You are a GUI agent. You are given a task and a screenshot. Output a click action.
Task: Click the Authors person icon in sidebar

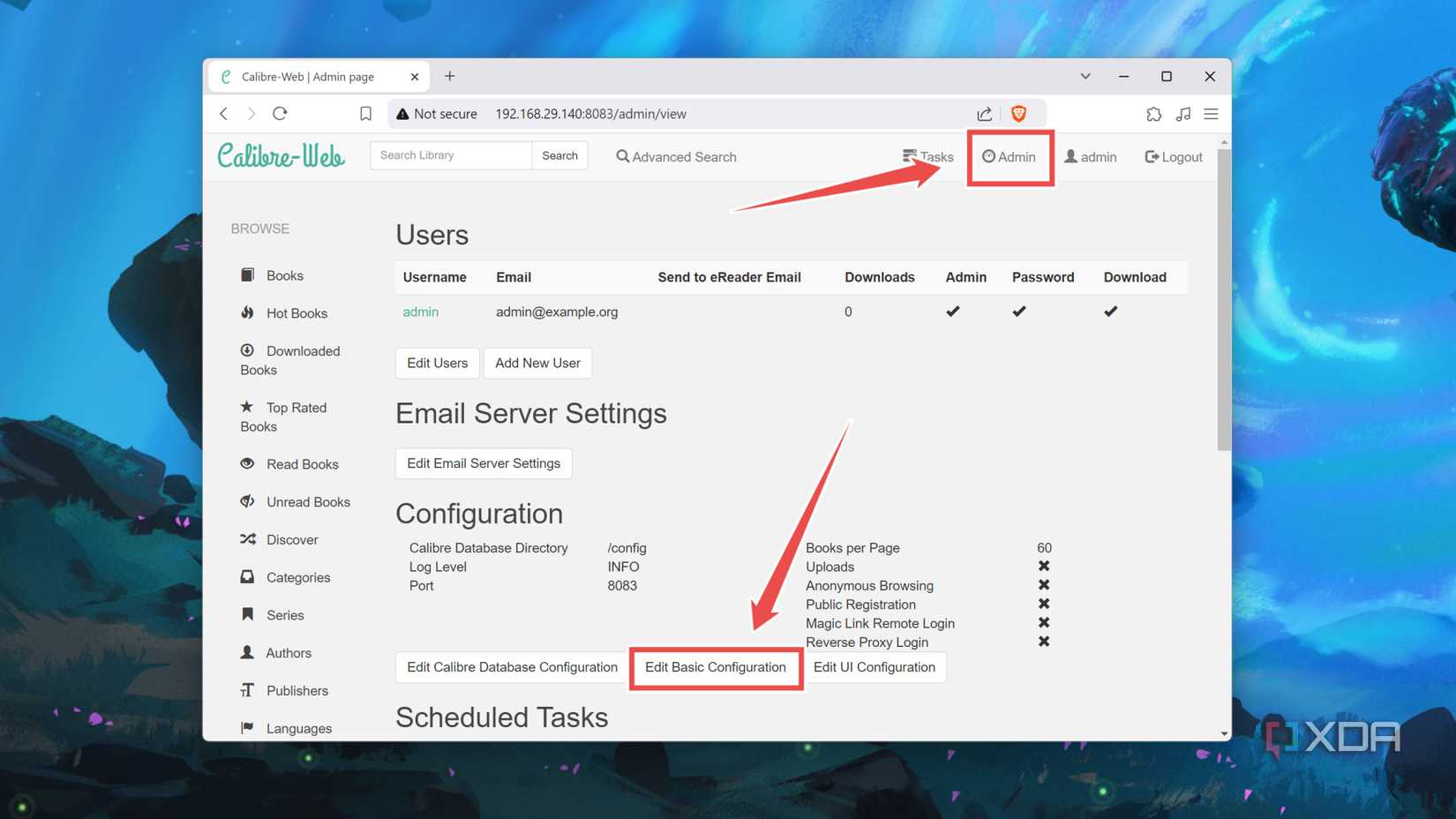(247, 652)
